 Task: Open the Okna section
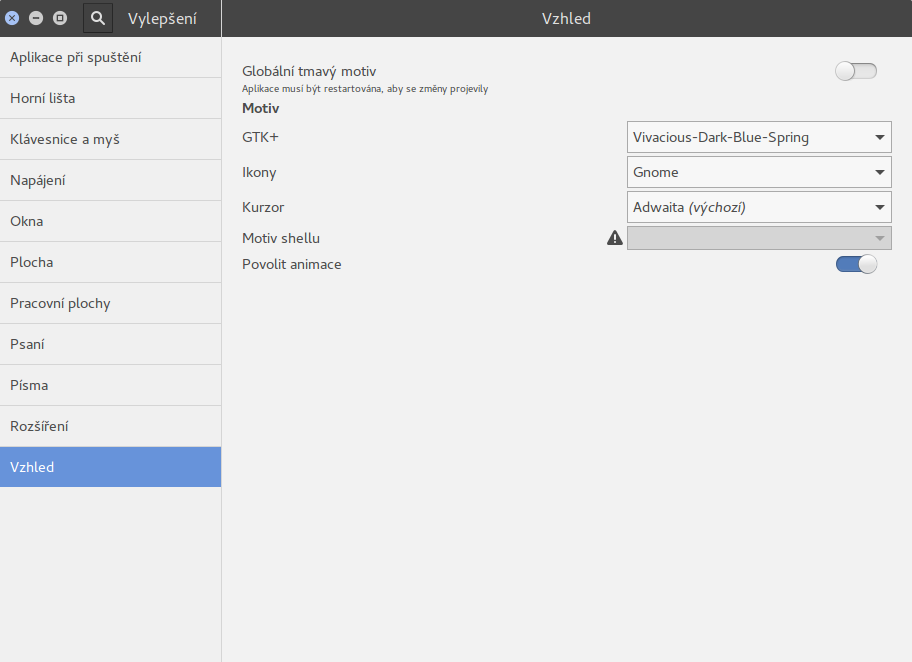tap(110, 221)
